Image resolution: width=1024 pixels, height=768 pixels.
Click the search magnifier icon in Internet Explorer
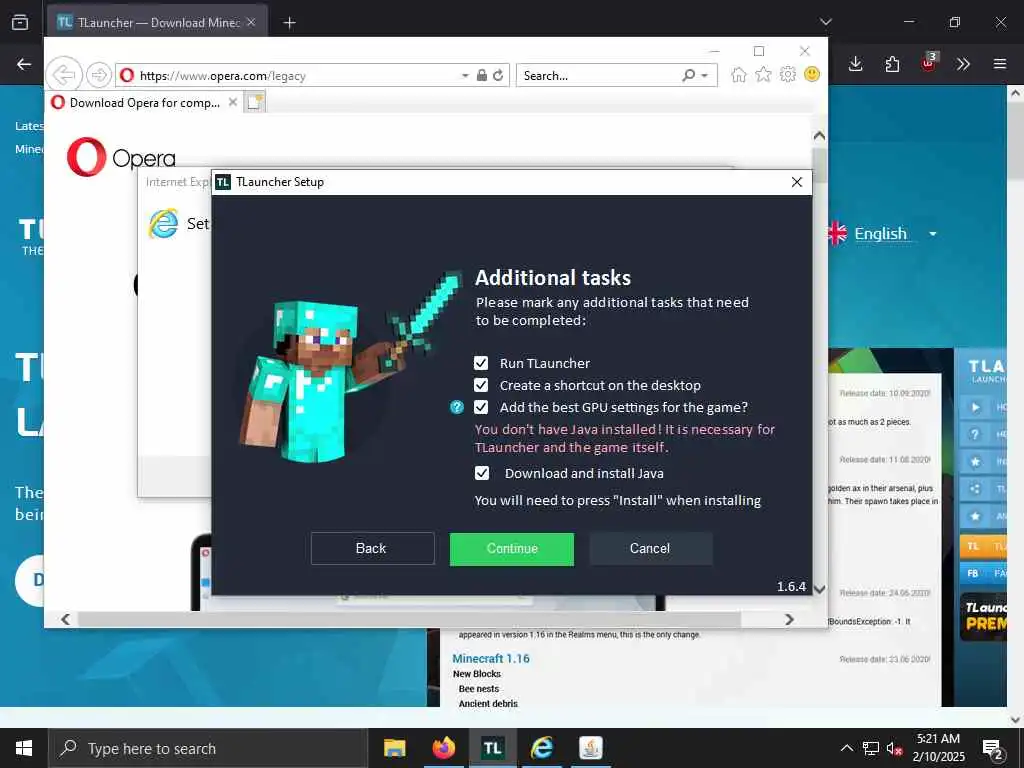tap(688, 76)
